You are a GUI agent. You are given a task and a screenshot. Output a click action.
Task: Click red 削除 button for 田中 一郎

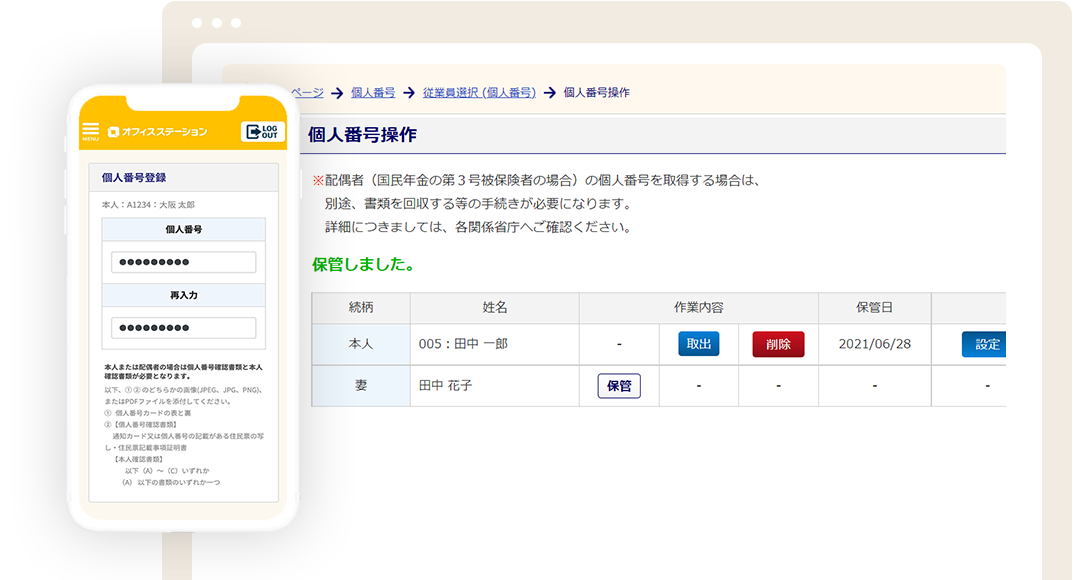(x=778, y=344)
